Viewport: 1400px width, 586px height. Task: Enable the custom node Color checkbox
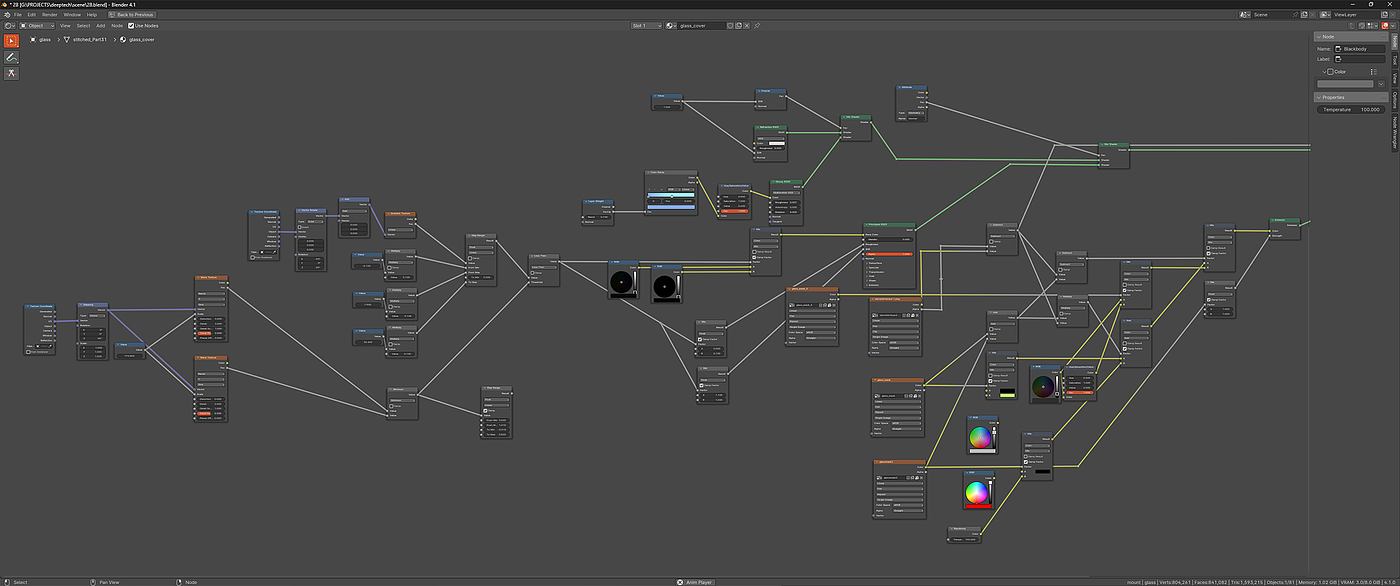(1329, 72)
